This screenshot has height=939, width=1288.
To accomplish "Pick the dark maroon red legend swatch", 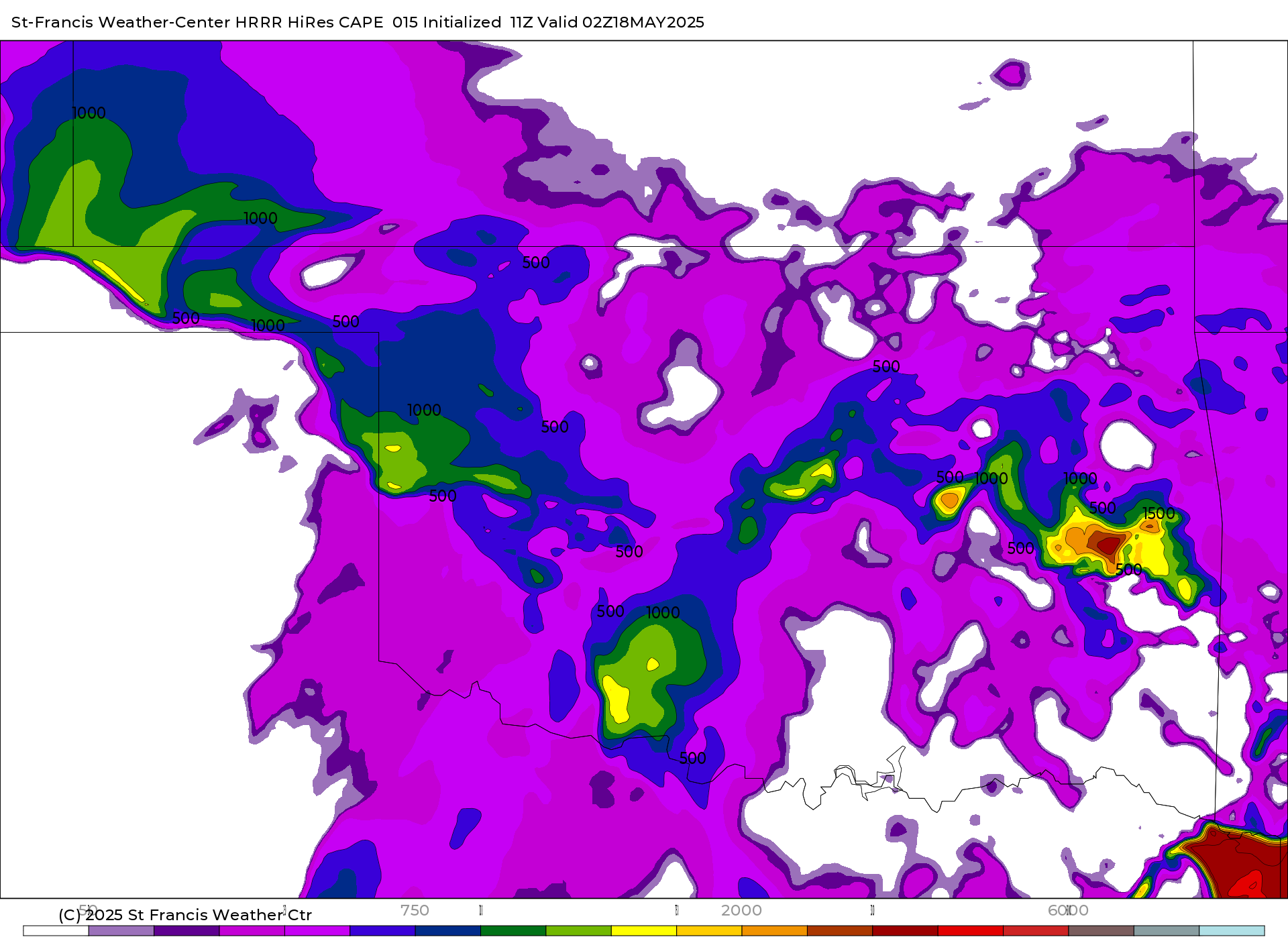I will 905,931.
